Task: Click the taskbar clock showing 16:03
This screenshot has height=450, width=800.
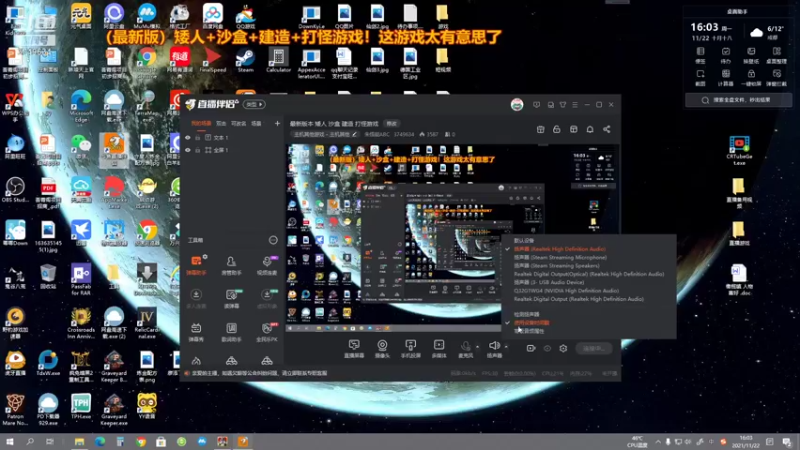Action: 746,442
